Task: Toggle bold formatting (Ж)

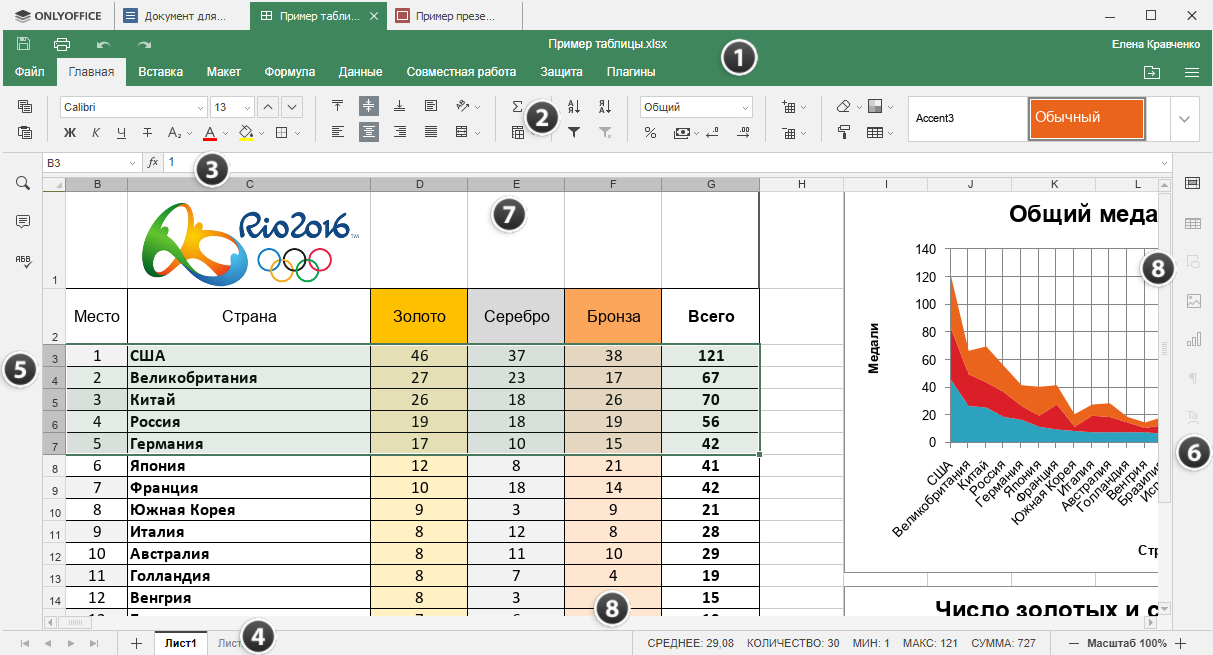Action: tap(70, 132)
